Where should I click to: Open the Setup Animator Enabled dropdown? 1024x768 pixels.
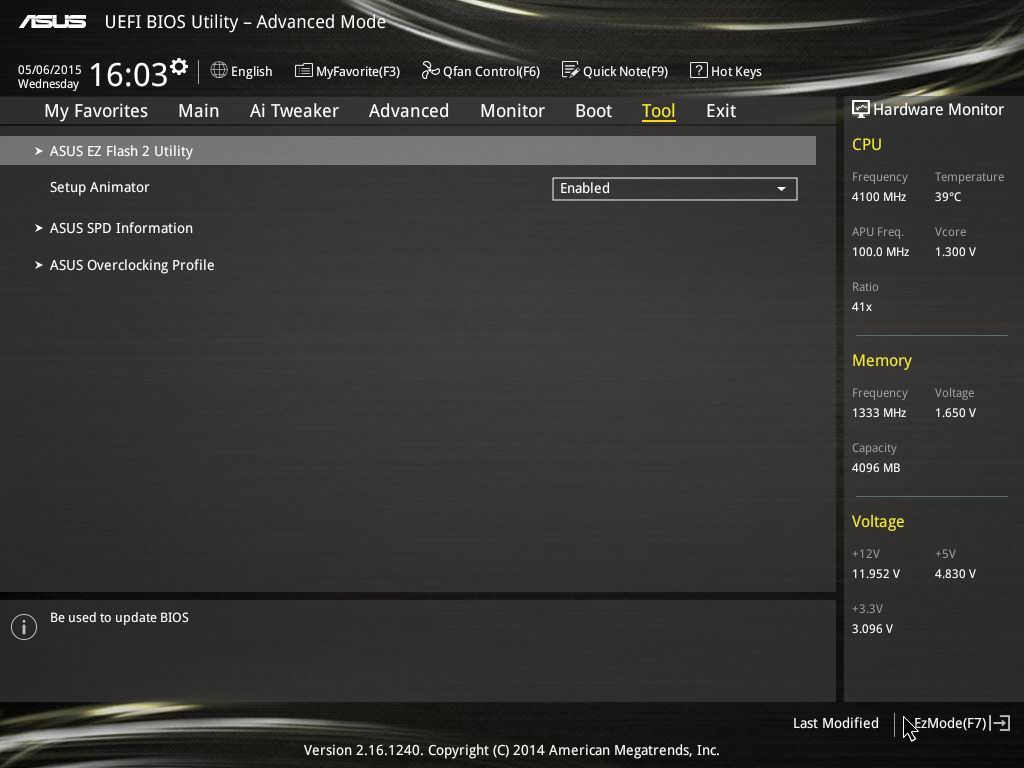[675, 189]
